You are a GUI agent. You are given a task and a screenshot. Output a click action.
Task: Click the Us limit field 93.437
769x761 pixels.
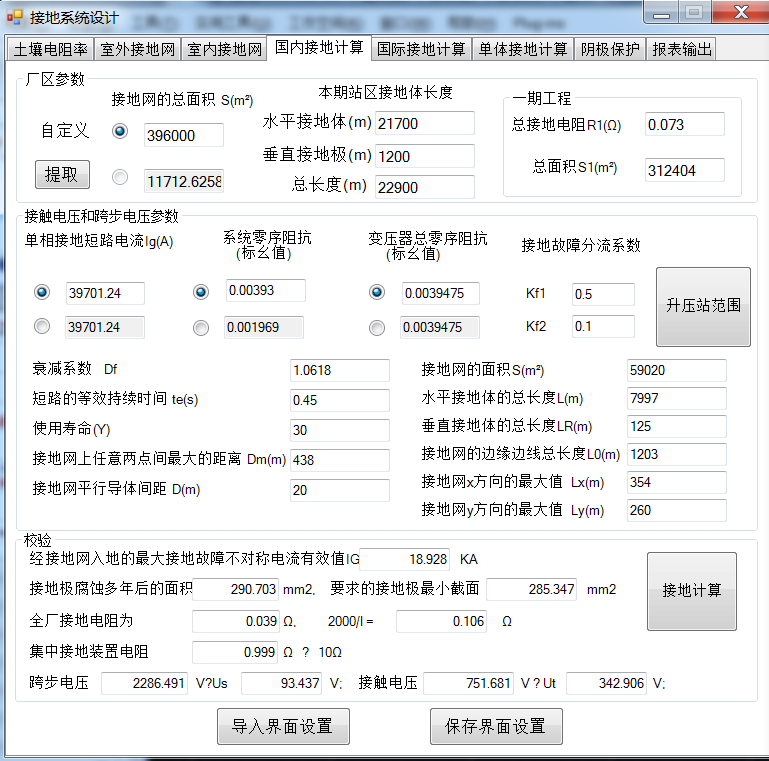[x=282, y=683]
